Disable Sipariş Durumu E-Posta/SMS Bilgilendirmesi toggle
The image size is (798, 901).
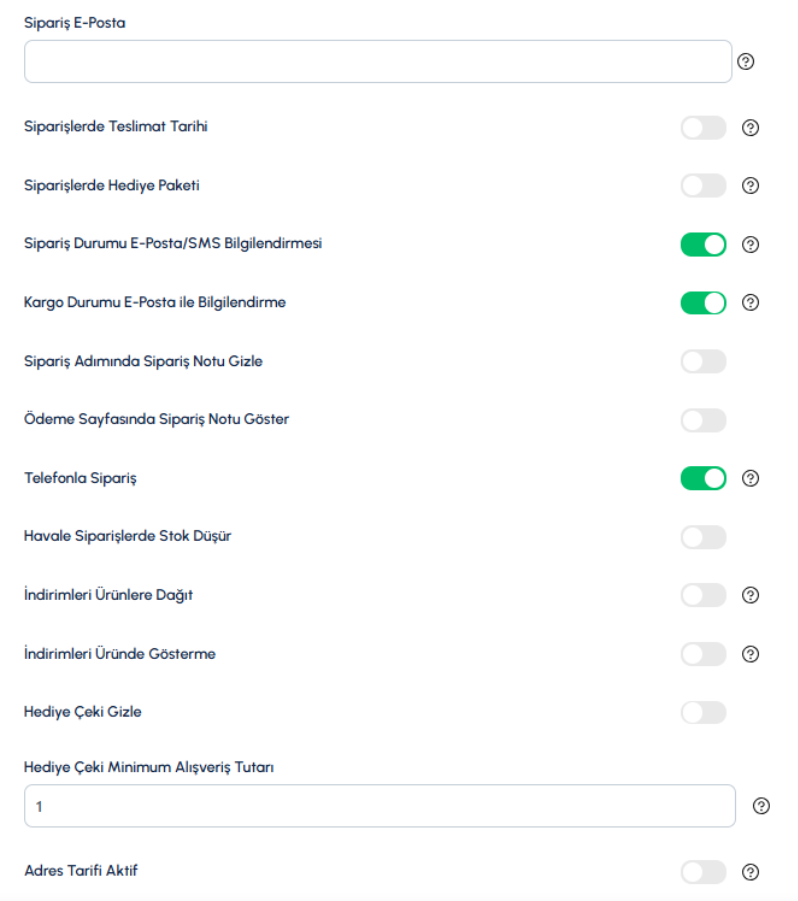tap(703, 245)
